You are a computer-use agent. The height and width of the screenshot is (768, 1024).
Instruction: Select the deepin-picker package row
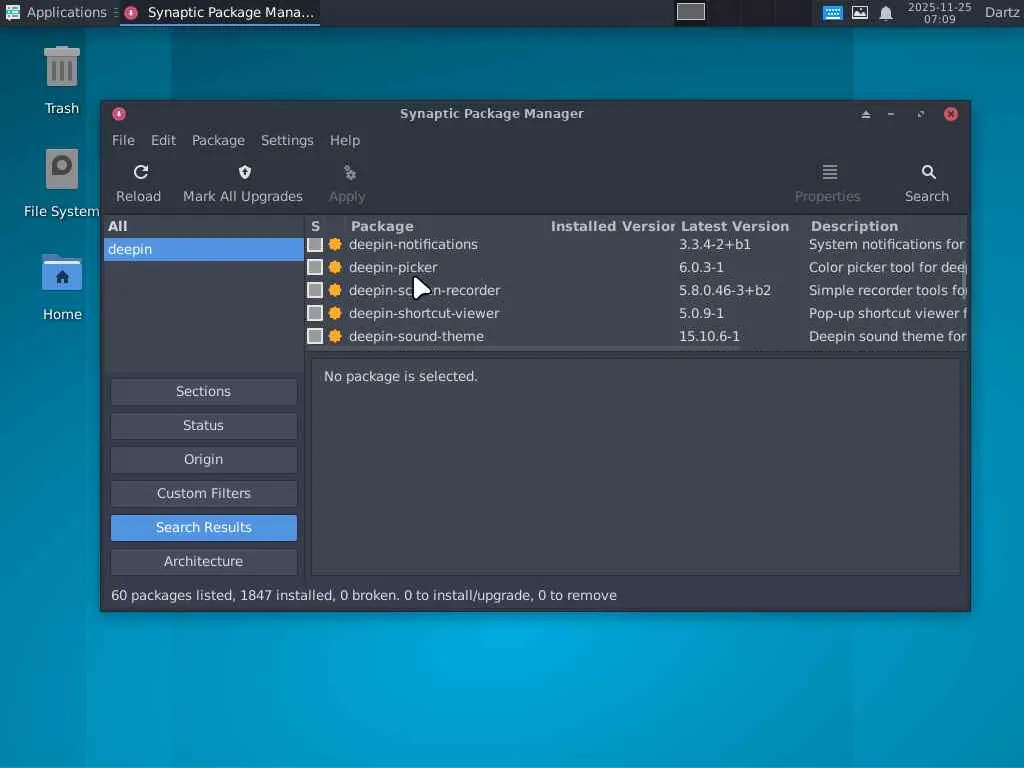[636, 267]
